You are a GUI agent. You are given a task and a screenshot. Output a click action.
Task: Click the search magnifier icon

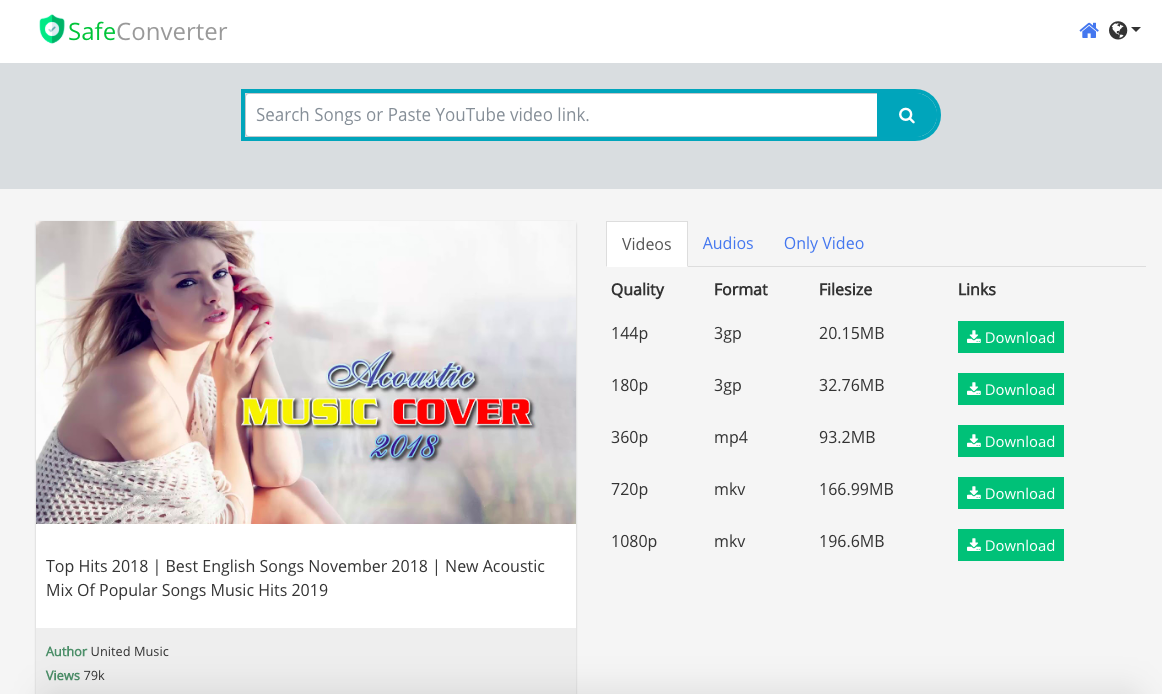coord(906,115)
